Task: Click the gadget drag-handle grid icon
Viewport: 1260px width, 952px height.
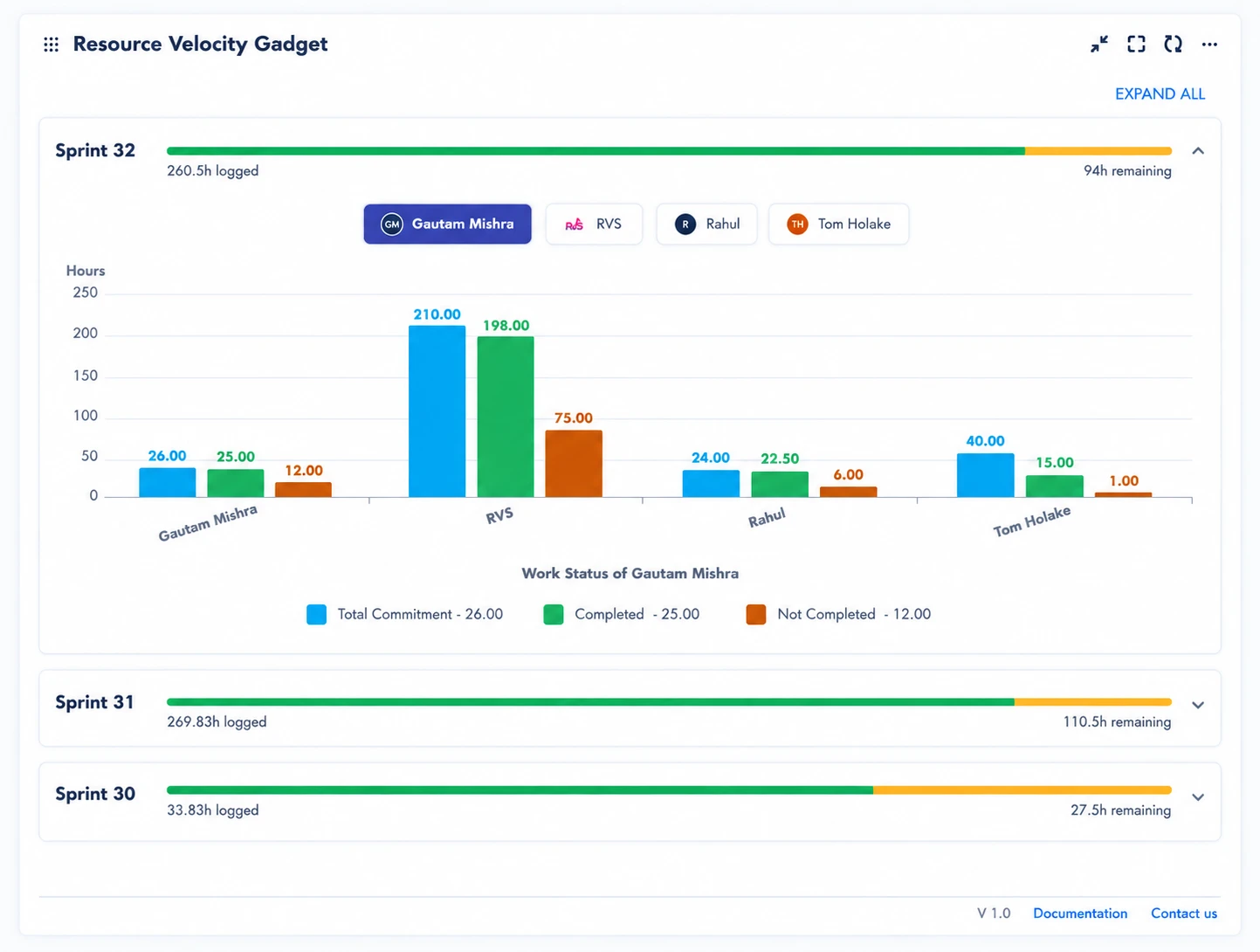Action: click(52, 45)
